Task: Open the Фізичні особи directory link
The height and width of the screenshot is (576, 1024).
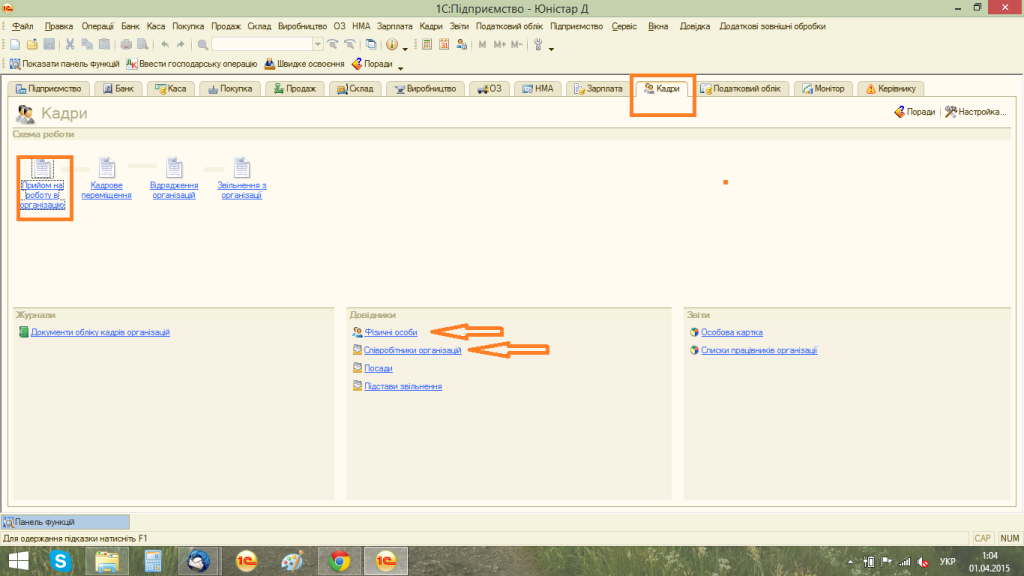Action: (391, 332)
